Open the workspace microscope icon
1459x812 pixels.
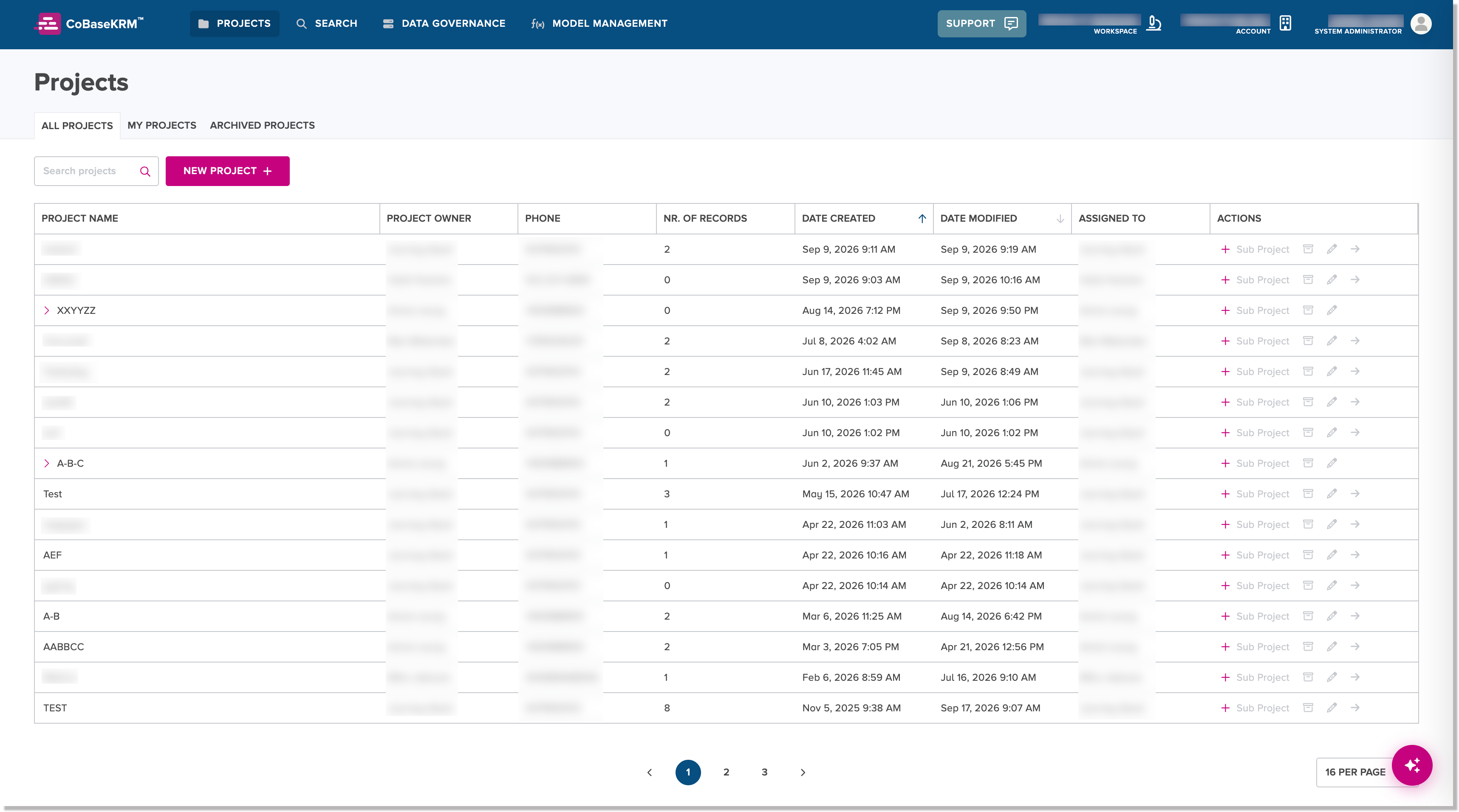[1154, 24]
